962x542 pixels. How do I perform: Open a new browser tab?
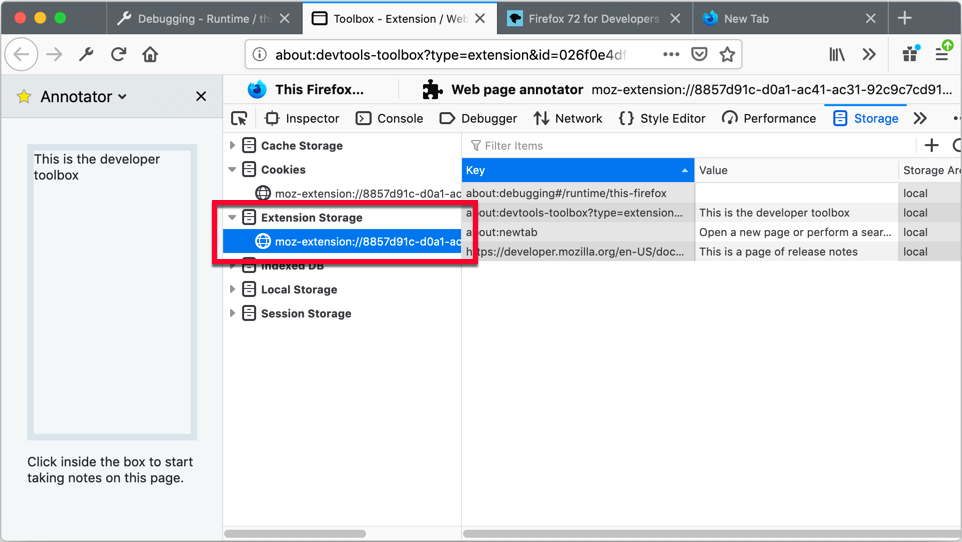904,18
